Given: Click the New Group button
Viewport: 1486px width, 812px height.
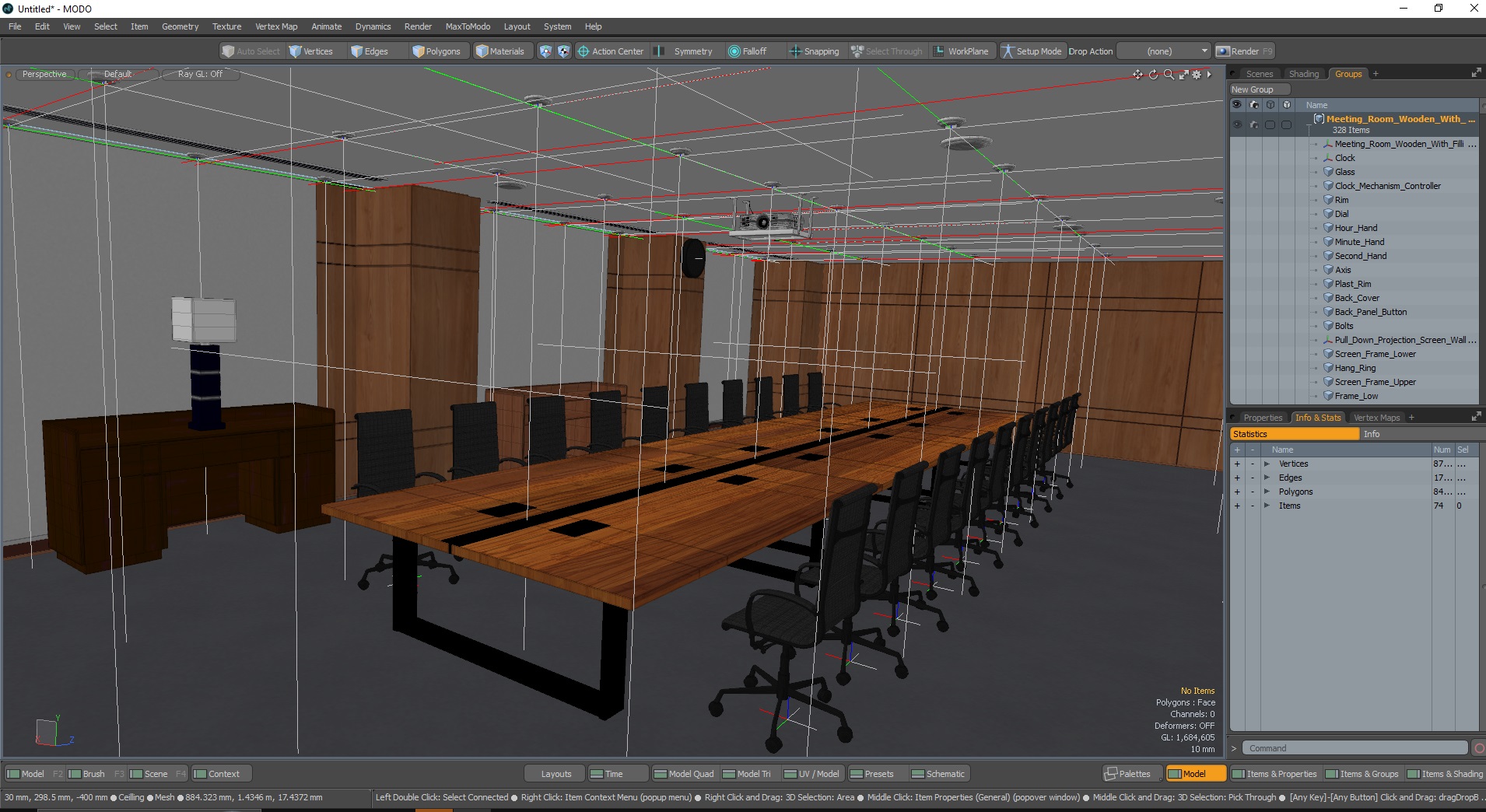Looking at the screenshot, I should [x=1259, y=89].
